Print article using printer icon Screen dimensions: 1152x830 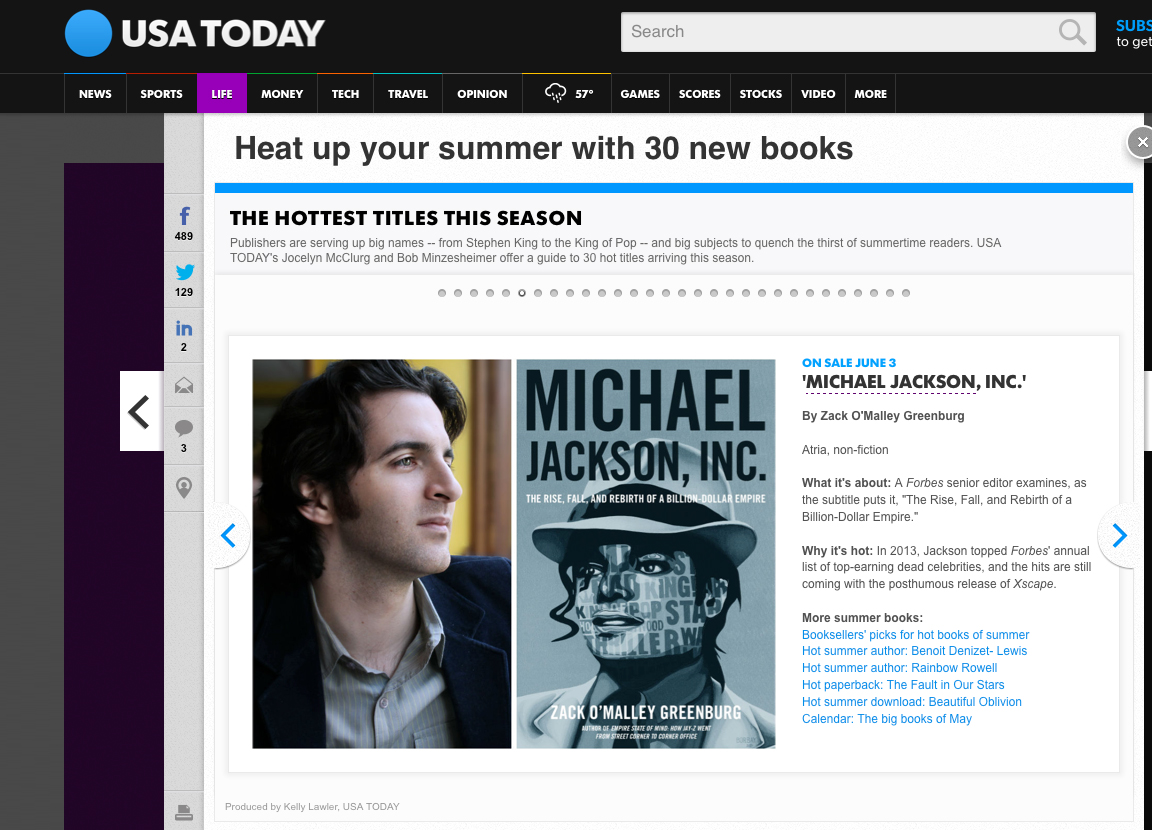[x=184, y=812]
